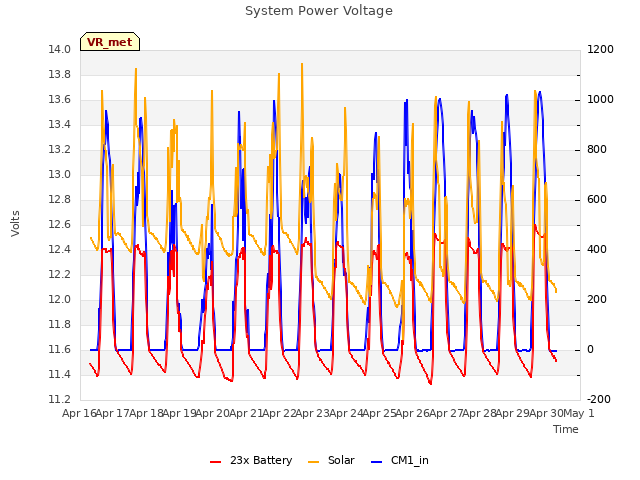Click the Apr 26 date tick label
Viewport: 640px width, 480px height.
click(x=413, y=413)
